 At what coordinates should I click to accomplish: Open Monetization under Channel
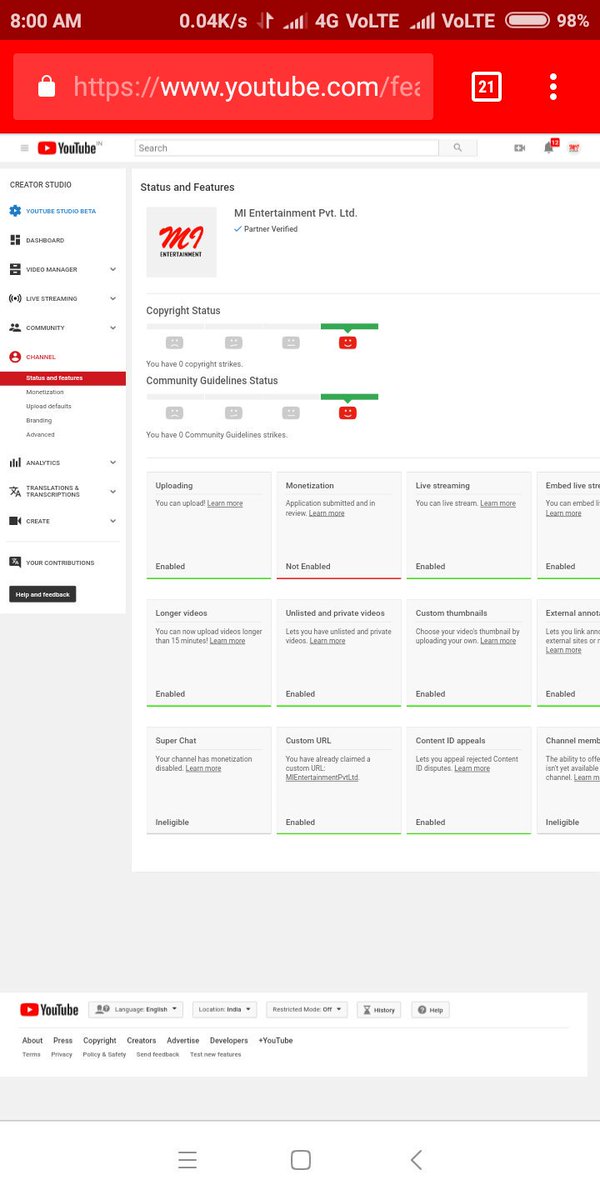(x=45, y=392)
